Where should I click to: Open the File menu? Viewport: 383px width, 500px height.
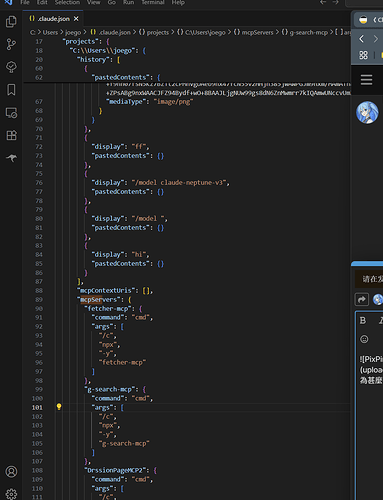(x=25, y=2)
